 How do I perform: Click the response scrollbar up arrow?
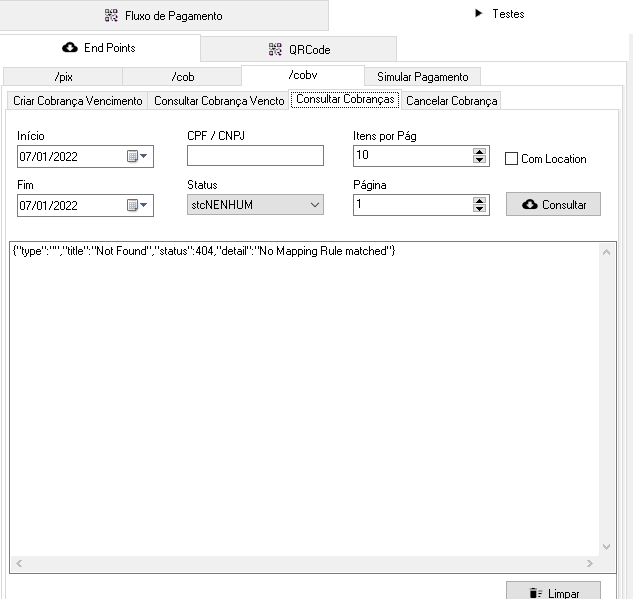[x=606, y=252]
